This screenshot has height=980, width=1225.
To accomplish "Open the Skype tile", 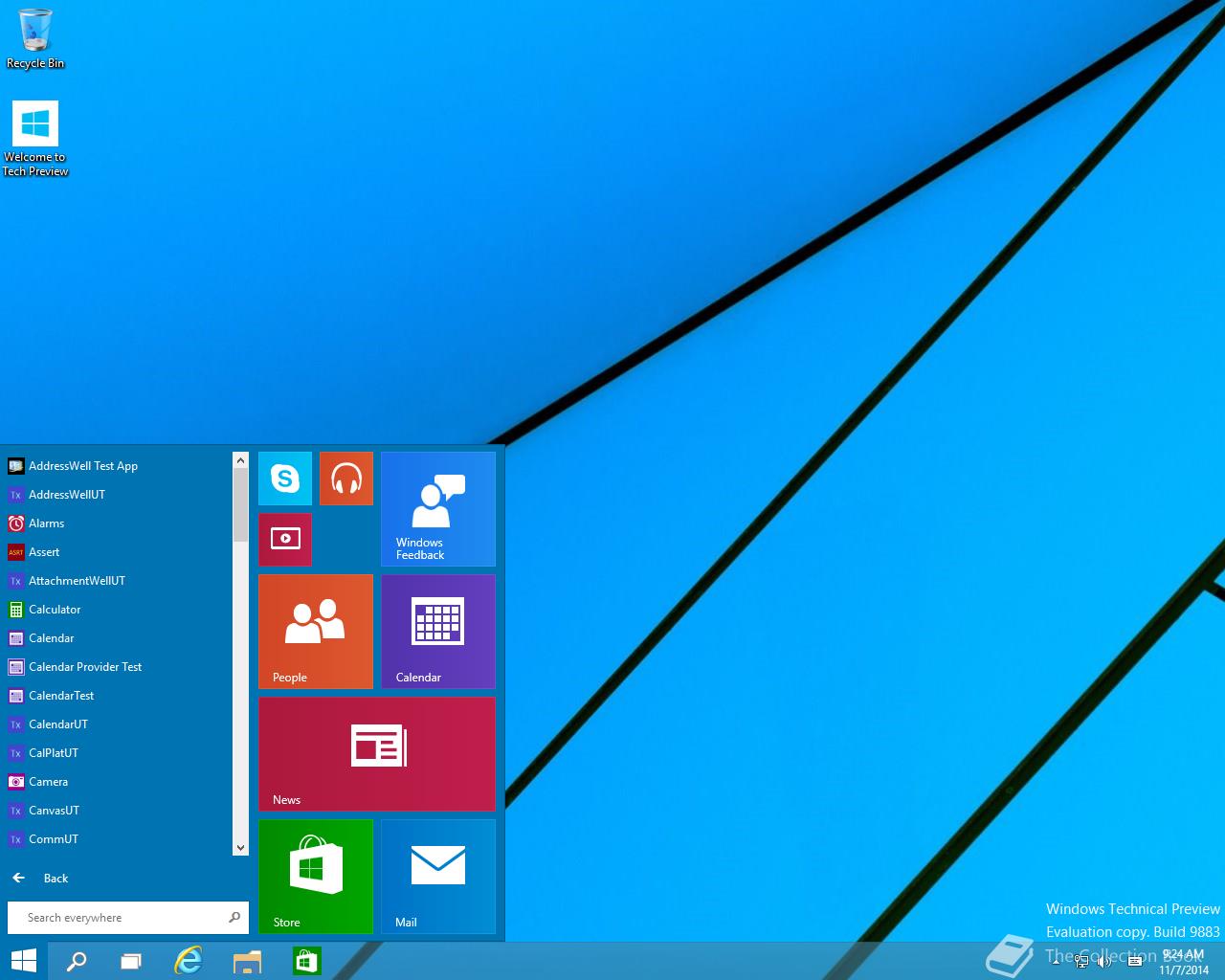I will pyautogui.click(x=285, y=479).
